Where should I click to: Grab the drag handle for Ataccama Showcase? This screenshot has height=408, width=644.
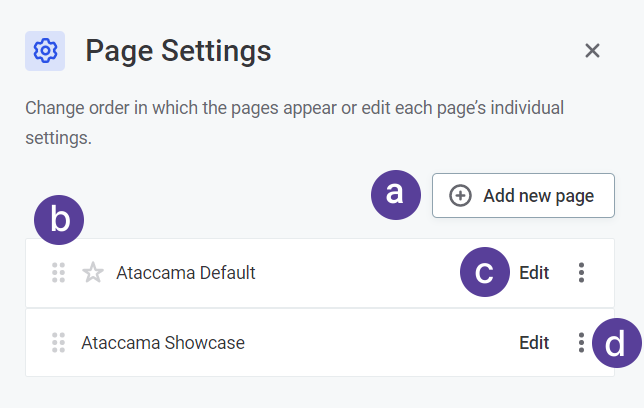(58, 343)
